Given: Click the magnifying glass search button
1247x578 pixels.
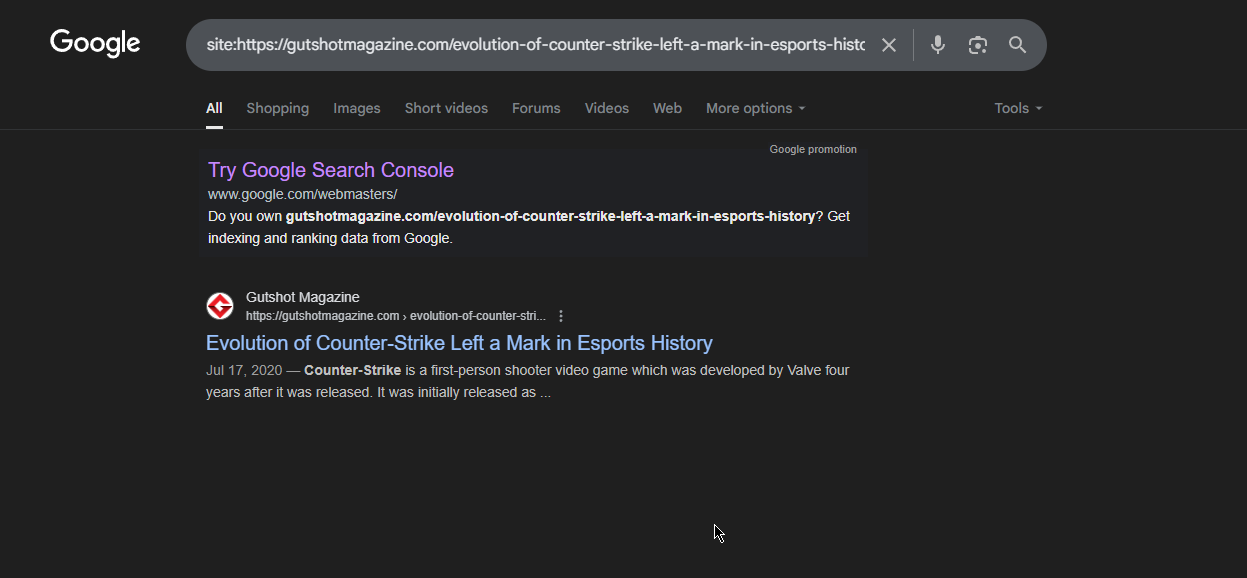Looking at the screenshot, I should [x=1017, y=45].
